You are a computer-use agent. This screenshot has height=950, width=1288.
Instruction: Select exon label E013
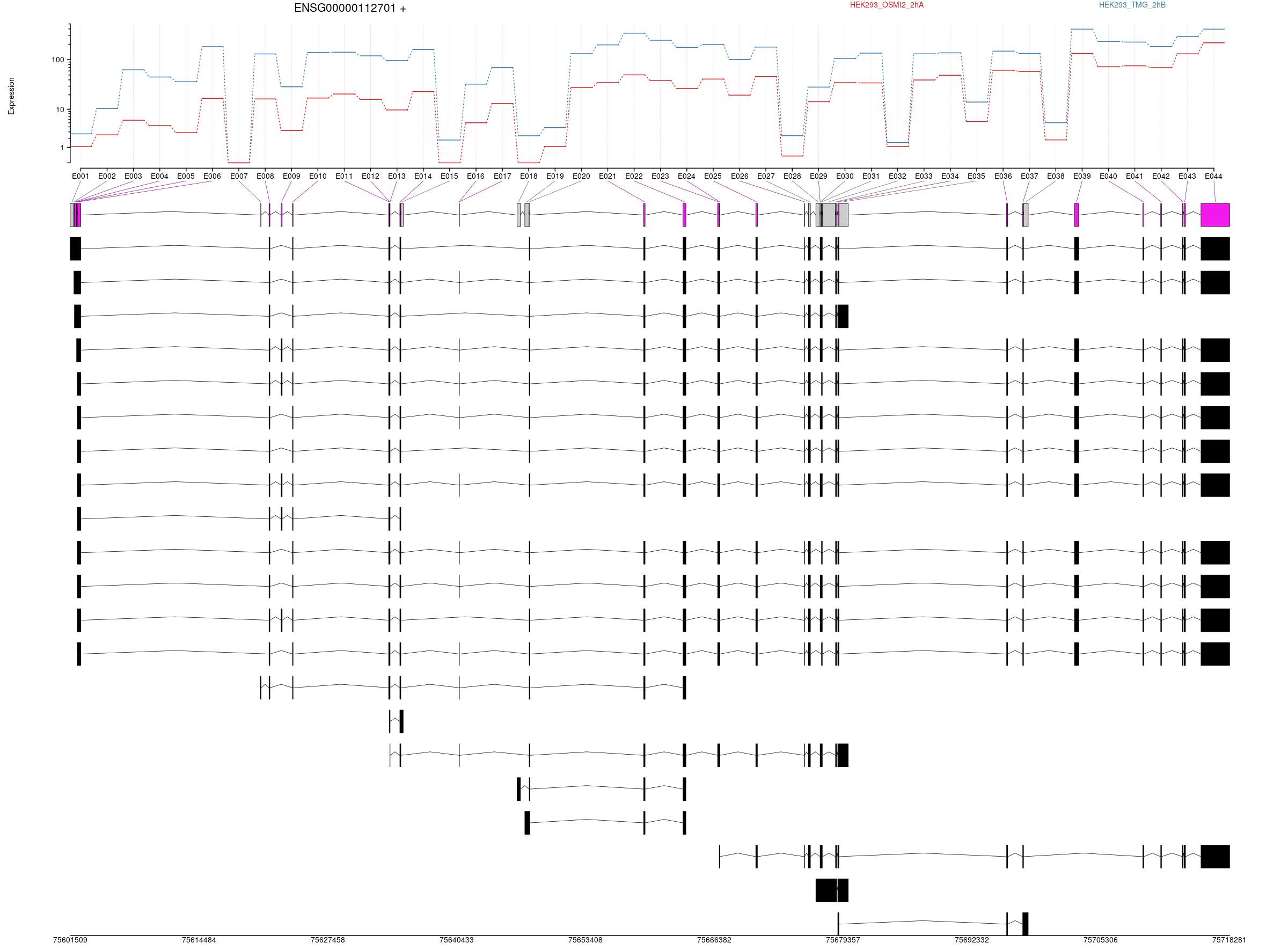pos(397,177)
